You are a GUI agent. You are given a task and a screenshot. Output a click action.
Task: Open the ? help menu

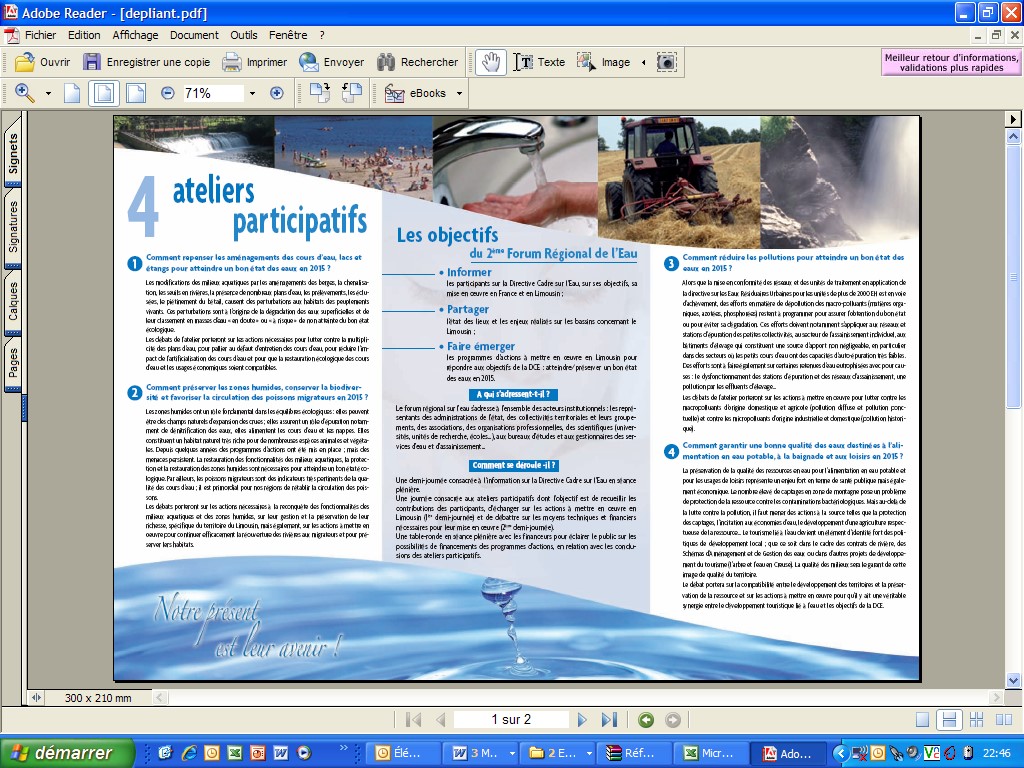tap(322, 35)
